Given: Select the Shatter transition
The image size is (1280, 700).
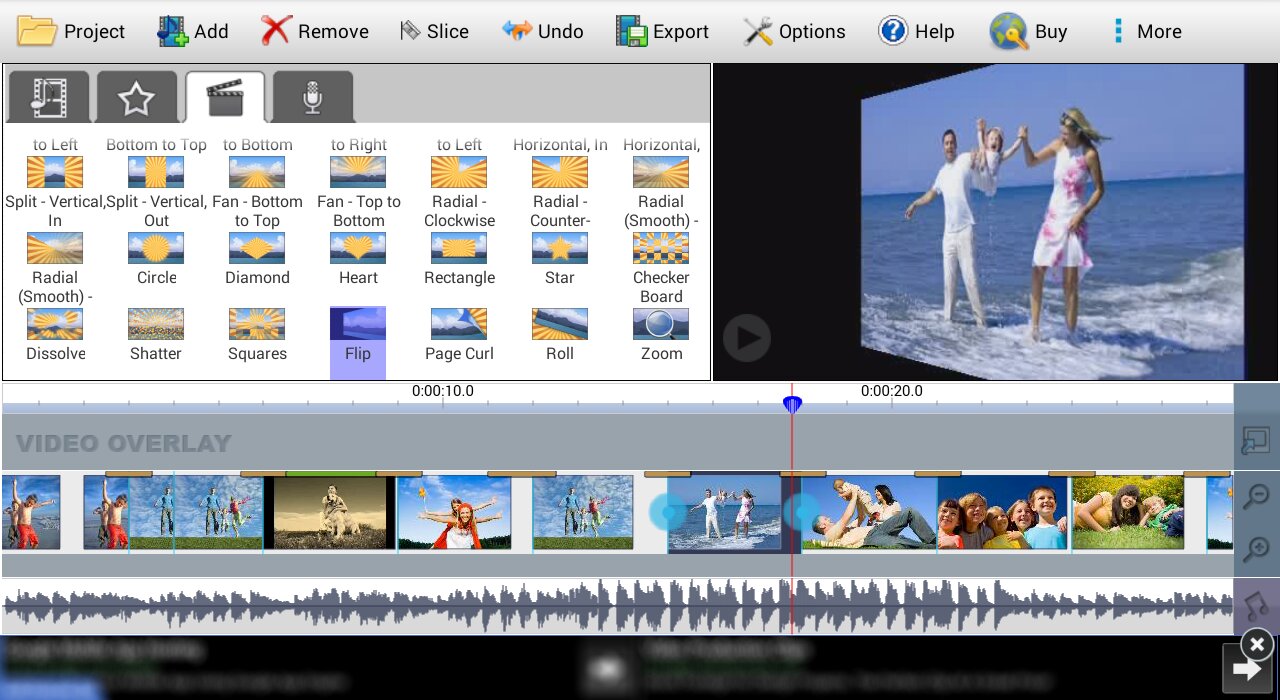Looking at the screenshot, I should pos(156,325).
